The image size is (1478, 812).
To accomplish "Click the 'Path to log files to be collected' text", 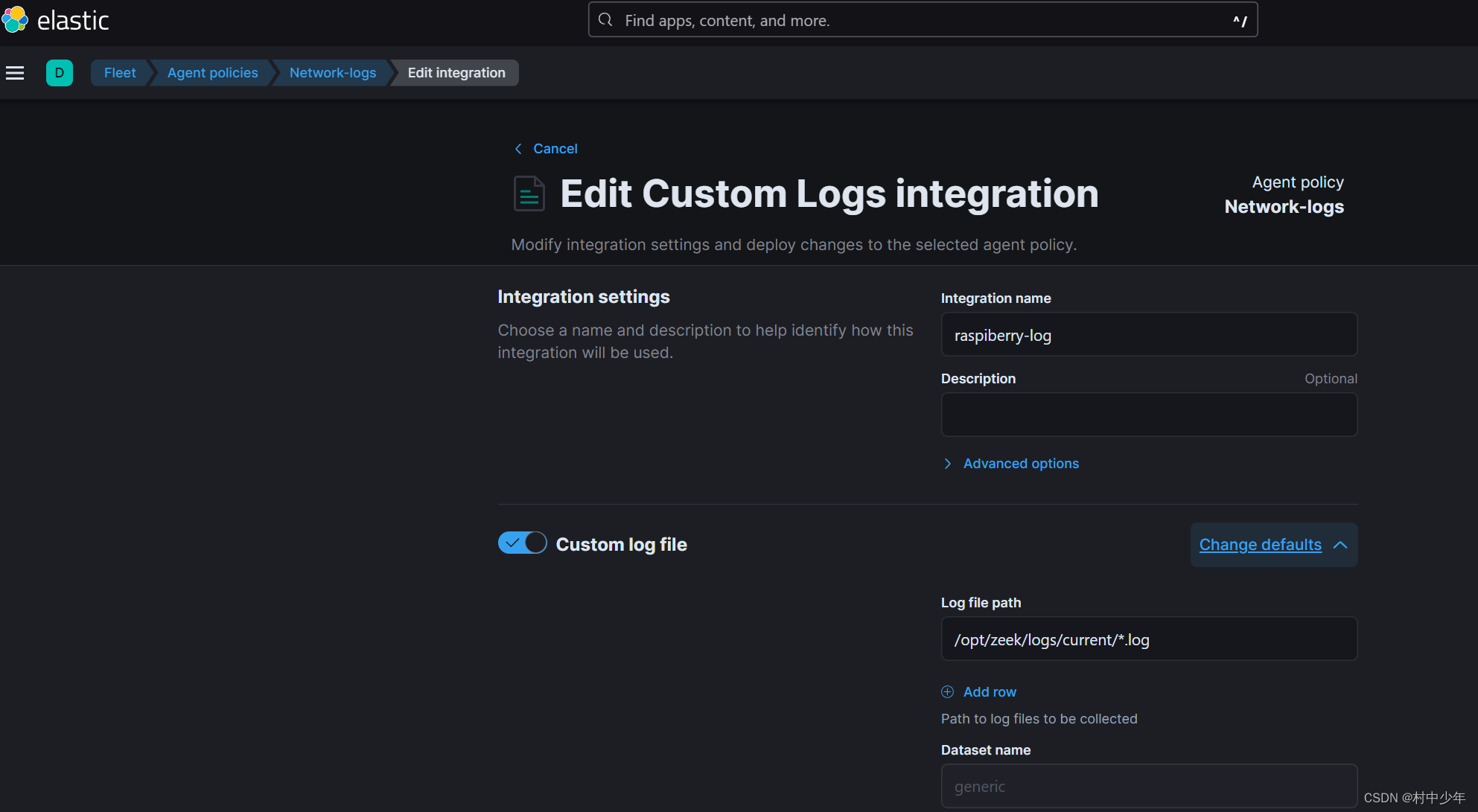I will coord(1039,719).
